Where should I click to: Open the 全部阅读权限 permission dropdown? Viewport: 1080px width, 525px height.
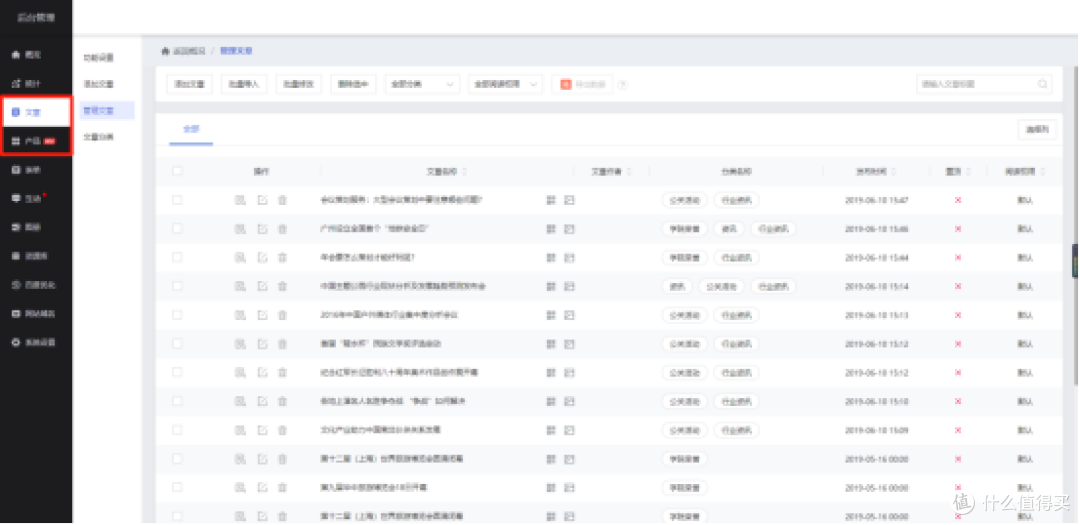point(505,84)
